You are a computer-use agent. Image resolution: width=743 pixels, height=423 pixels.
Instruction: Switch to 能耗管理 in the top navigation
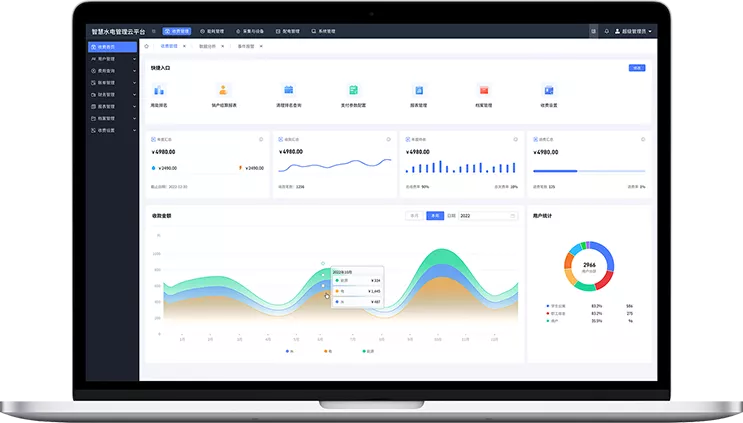click(x=212, y=31)
